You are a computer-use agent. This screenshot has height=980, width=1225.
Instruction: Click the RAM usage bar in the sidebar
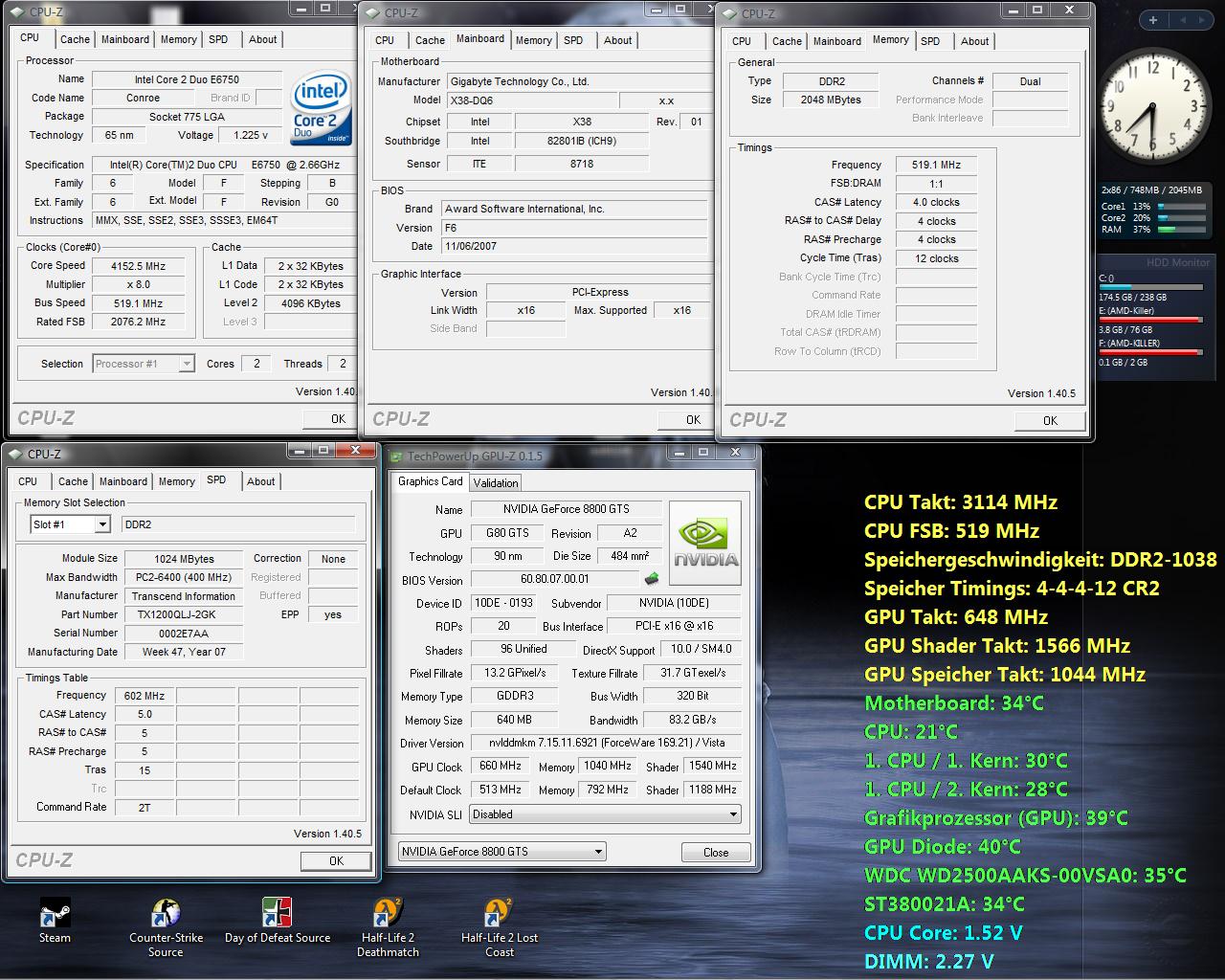click(1181, 229)
